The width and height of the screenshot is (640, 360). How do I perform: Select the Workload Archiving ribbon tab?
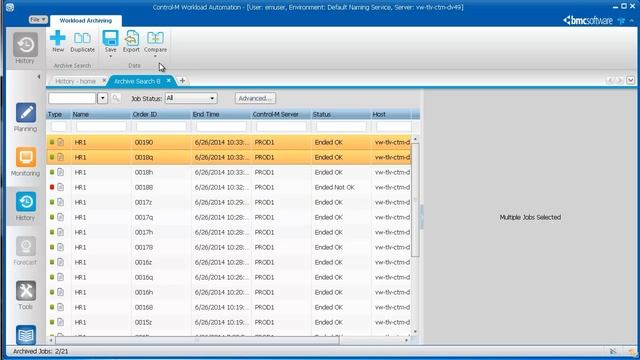pyautogui.click(x=86, y=20)
